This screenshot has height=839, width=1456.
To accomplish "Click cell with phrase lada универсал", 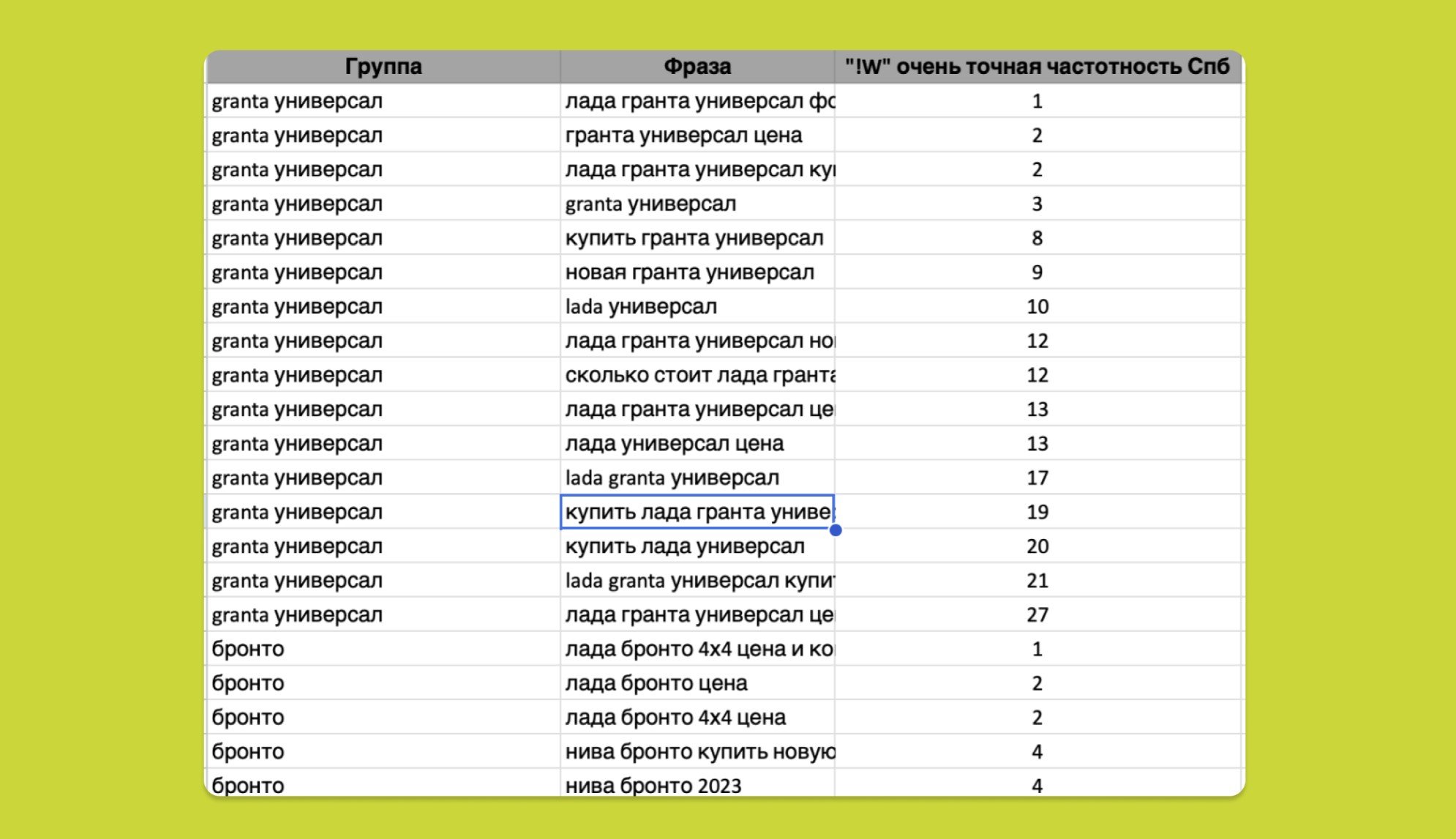I will 641,306.
